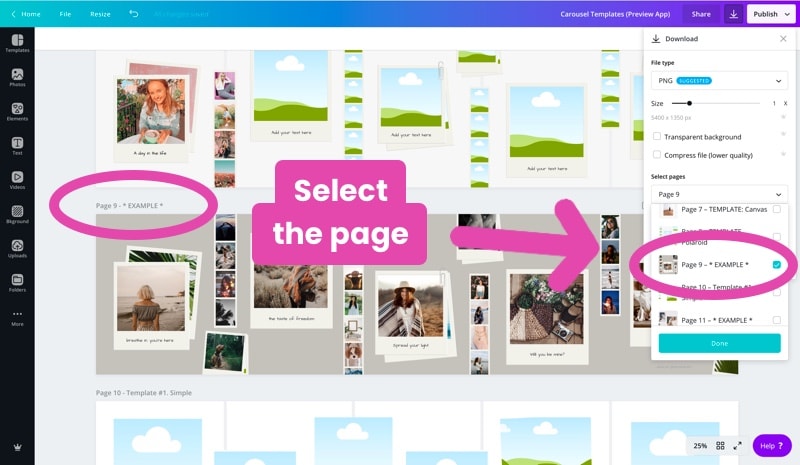The image size is (800, 465).
Task: Expand the Publish dropdown arrow
Action: point(787,14)
